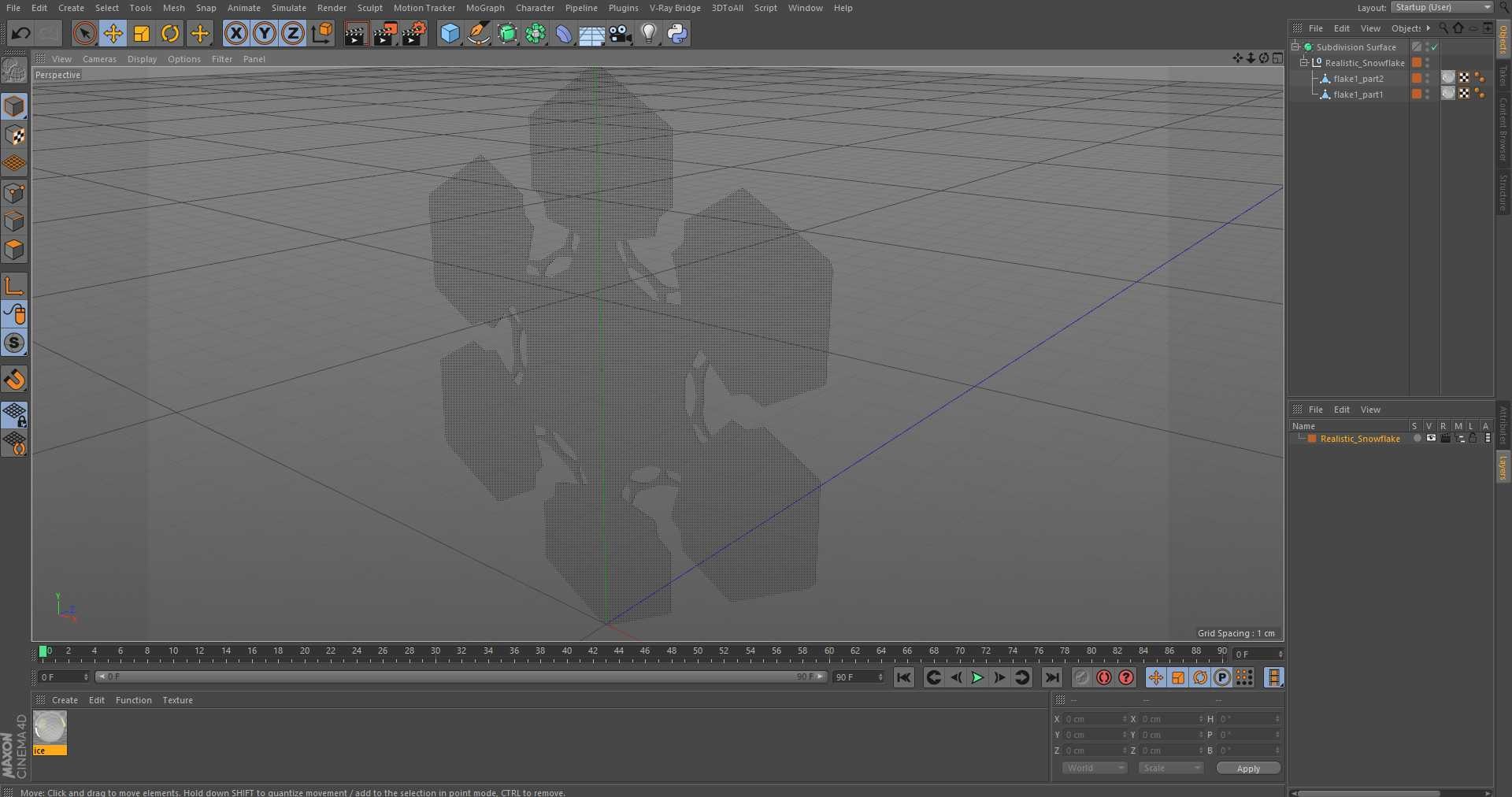Click the Undo arrow icon
1512x797 pixels.
pyautogui.click(x=21, y=33)
